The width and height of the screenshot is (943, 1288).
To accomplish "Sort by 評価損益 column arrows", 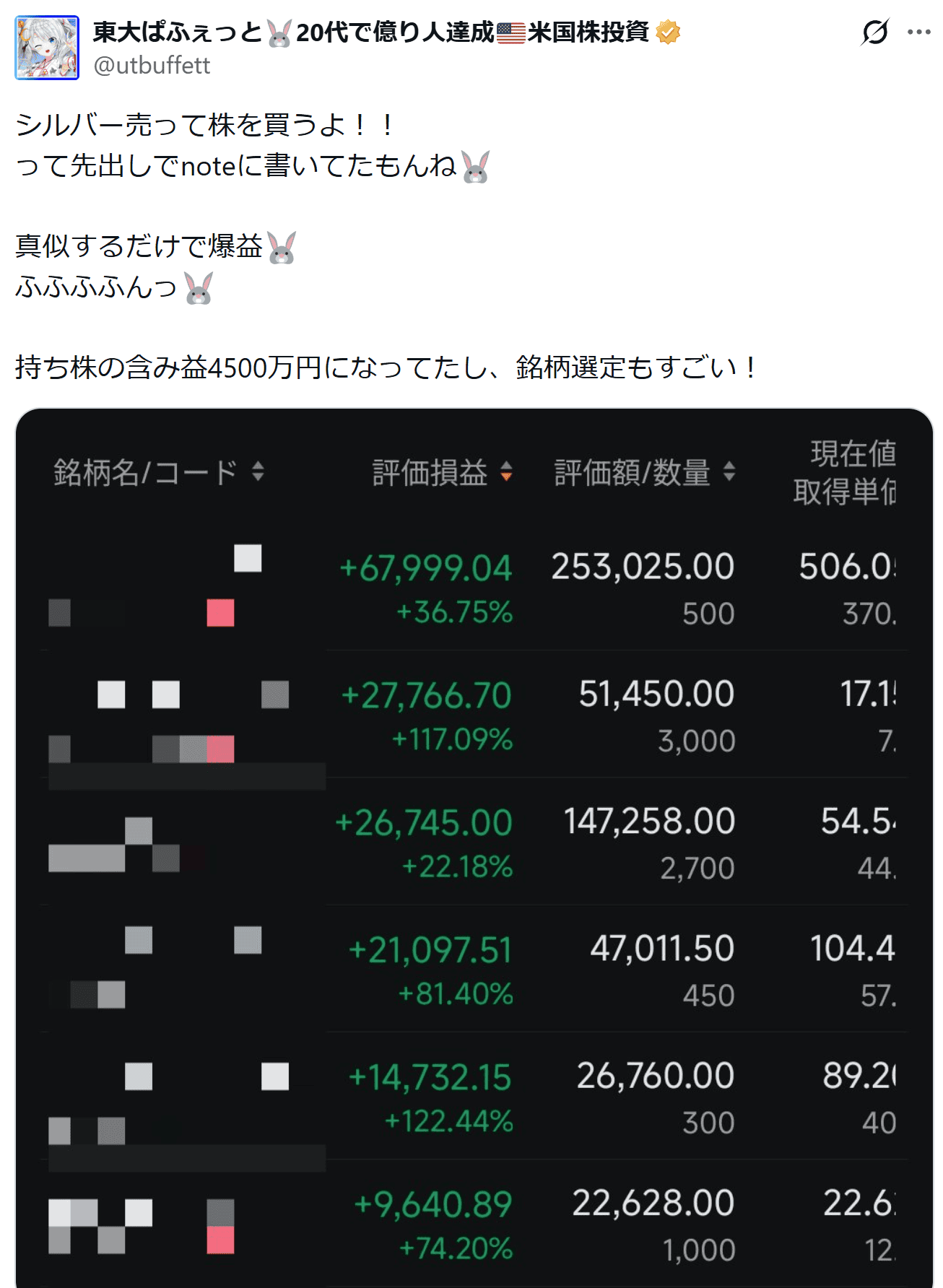I will [x=506, y=472].
